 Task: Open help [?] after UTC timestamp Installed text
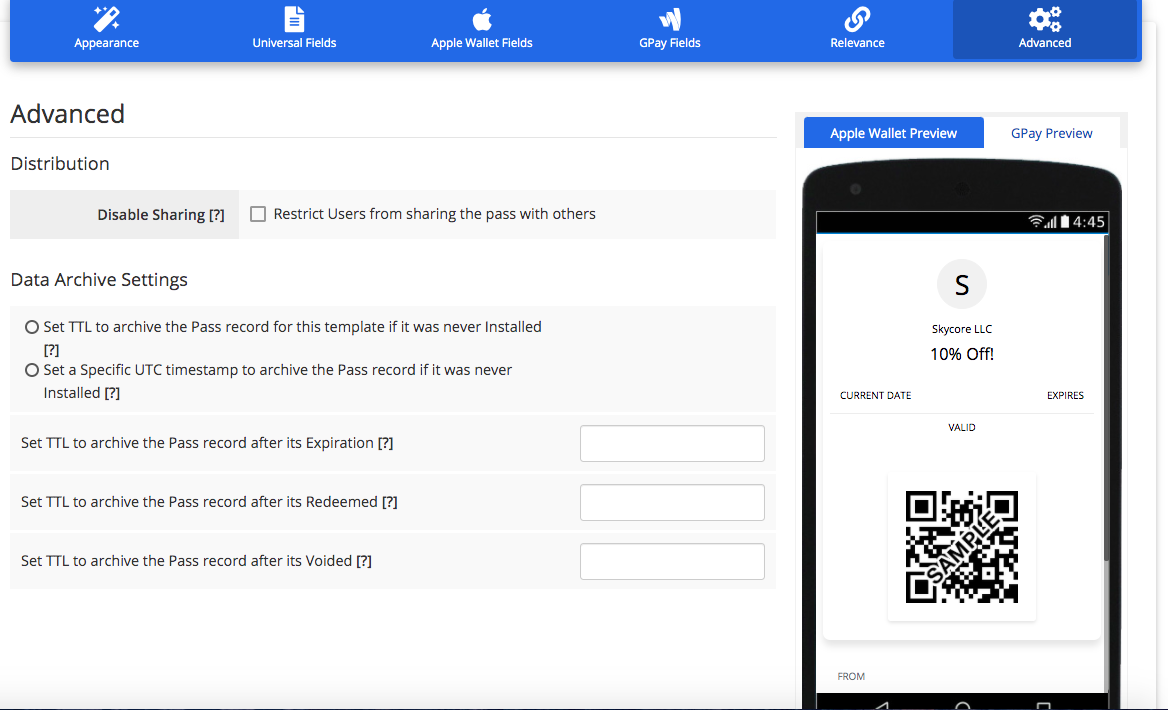(112, 393)
